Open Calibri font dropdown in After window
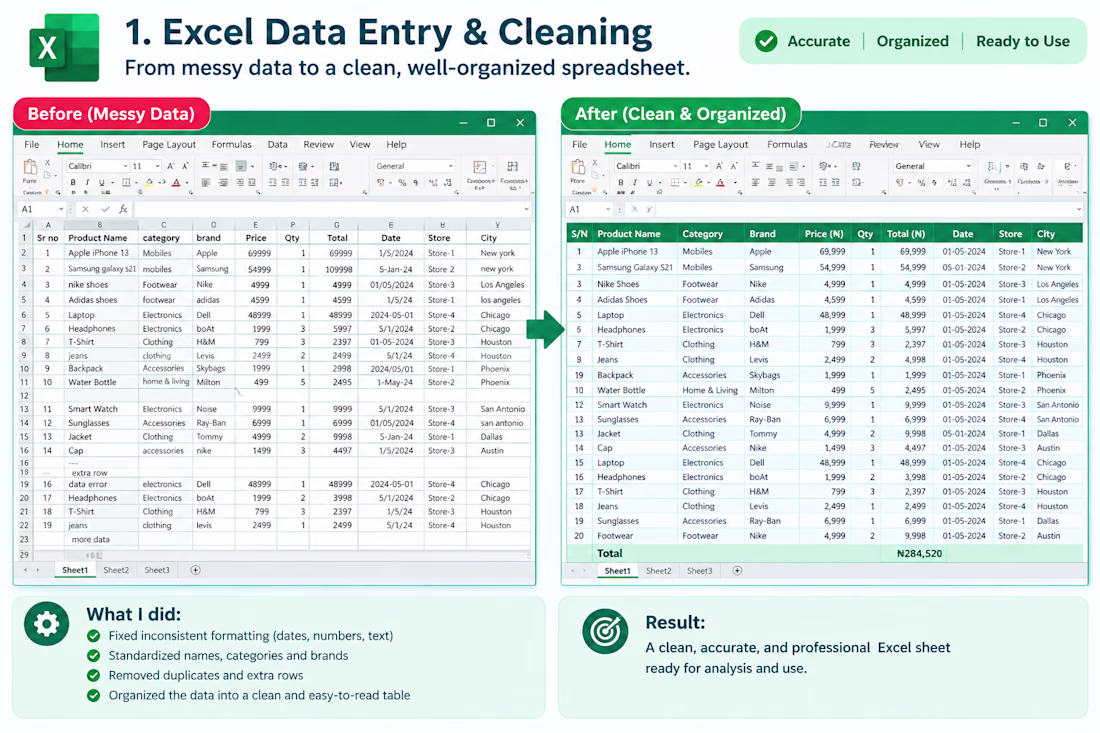The image size is (1100, 733). (x=675, y=166)
